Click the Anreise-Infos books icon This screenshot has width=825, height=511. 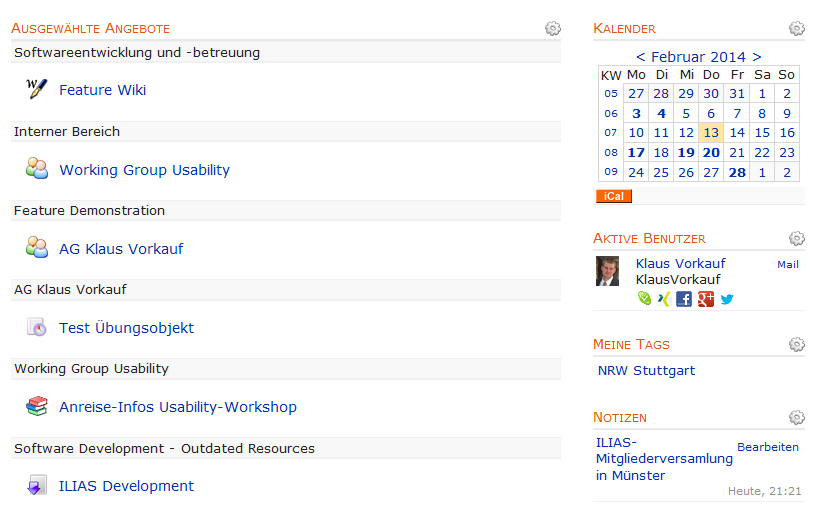tap(37, 406)
